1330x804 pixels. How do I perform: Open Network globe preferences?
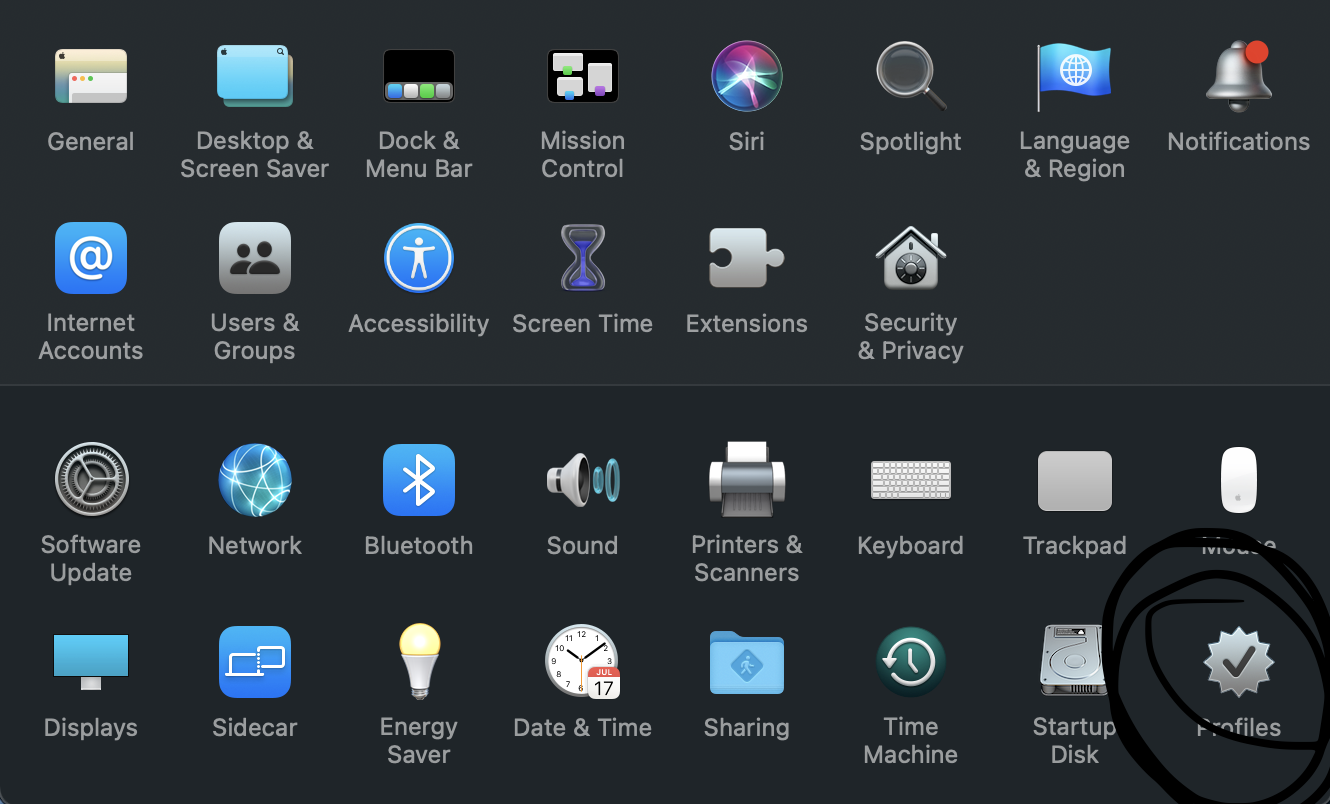255,480
